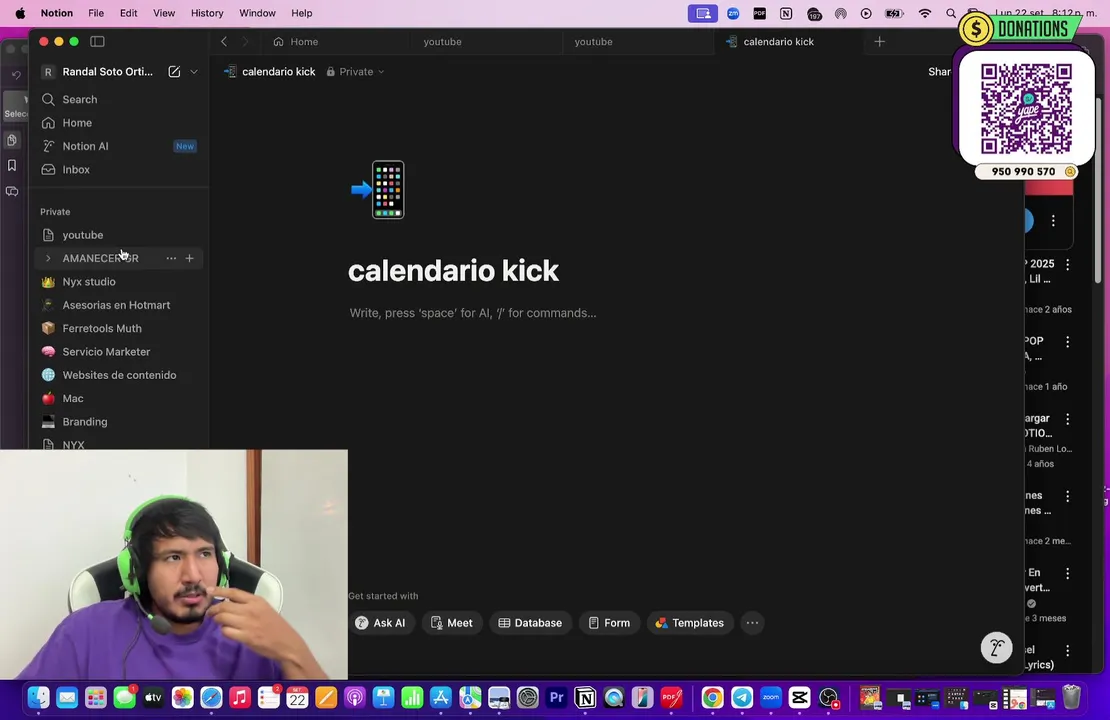The width and height of the screenshot is (1110, 720).
Task: Open CapCut from the Dock
Action: click(x=799, y=698)
